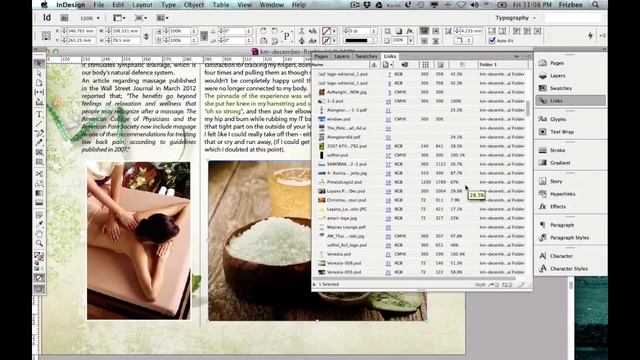Open the Layout menu
Screen dimensions: 640x360
click(142, 5)
